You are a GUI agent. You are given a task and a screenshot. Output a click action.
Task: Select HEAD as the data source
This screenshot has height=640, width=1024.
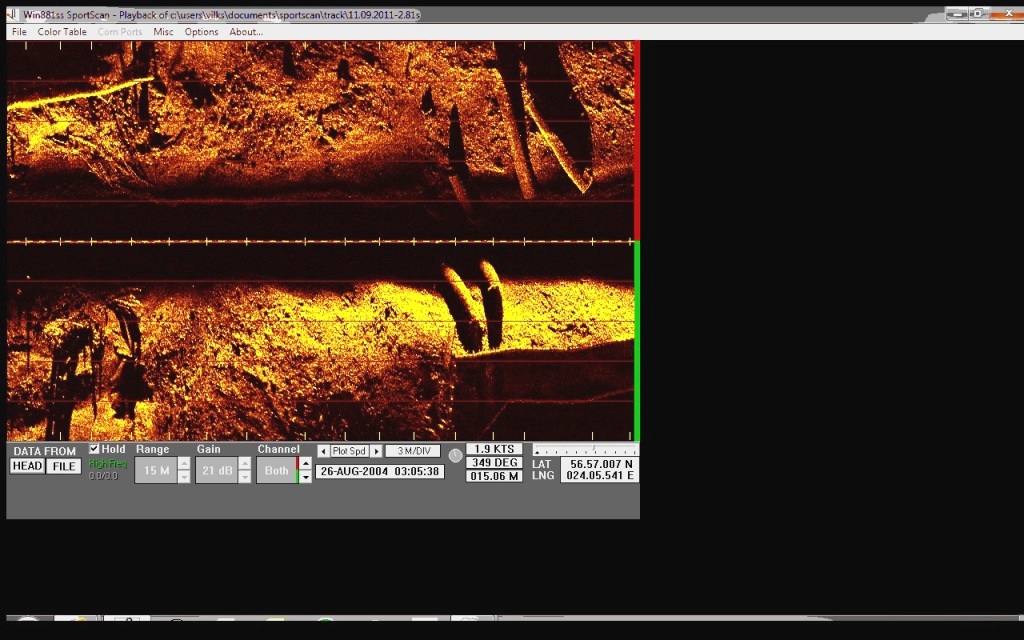[27, 467]
